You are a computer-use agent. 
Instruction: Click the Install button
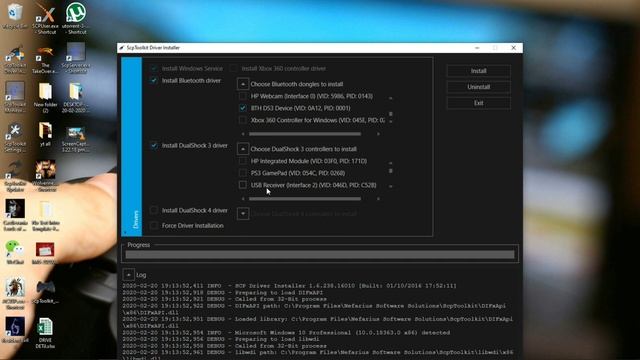478,71
